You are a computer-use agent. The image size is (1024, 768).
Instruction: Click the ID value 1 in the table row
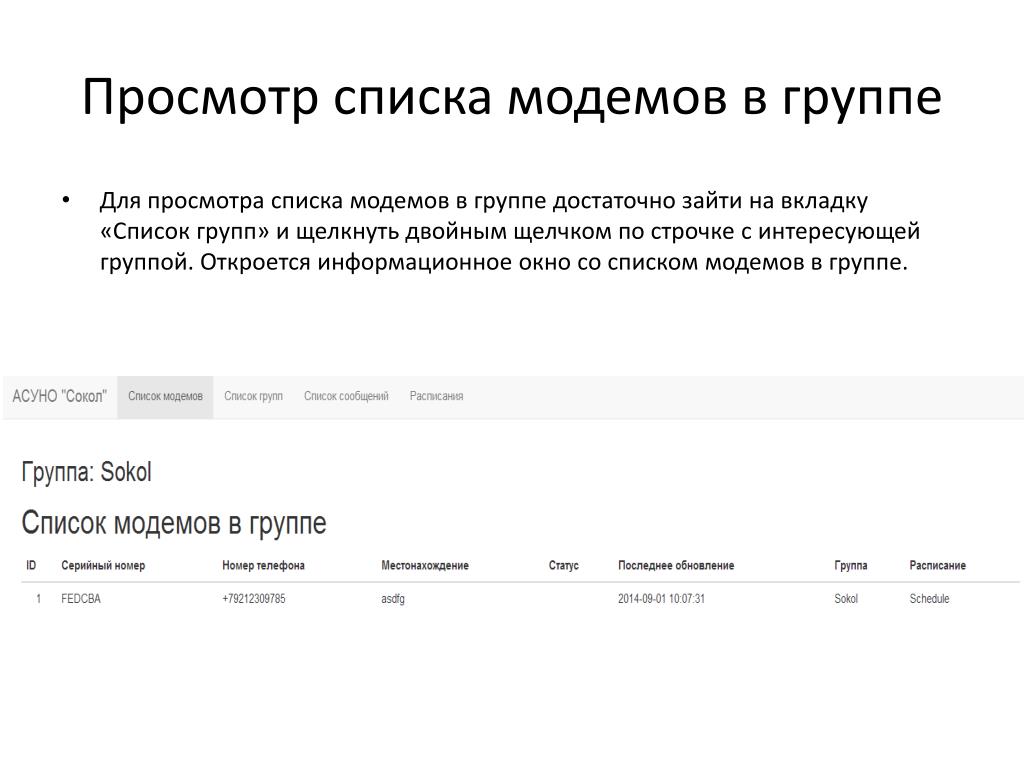(39, 599)
